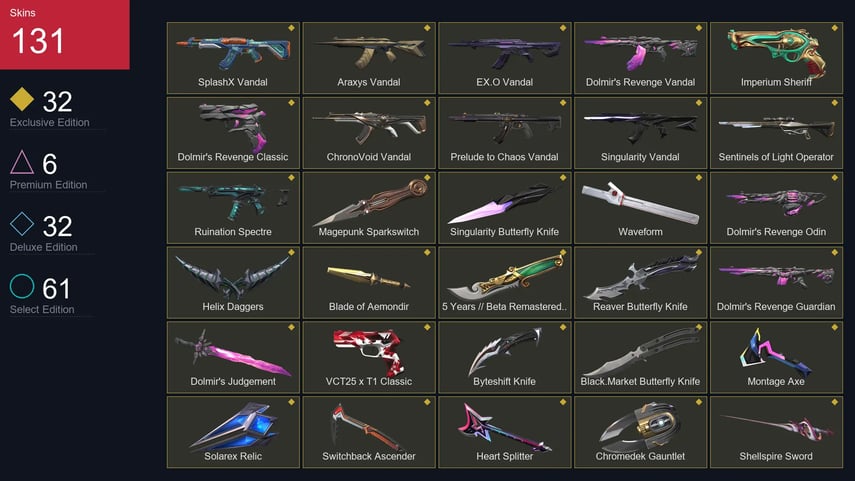Screen dimensions: 855x481
Task: Click the pink Premium Edition triangle icon
Action: coord(22,162)
